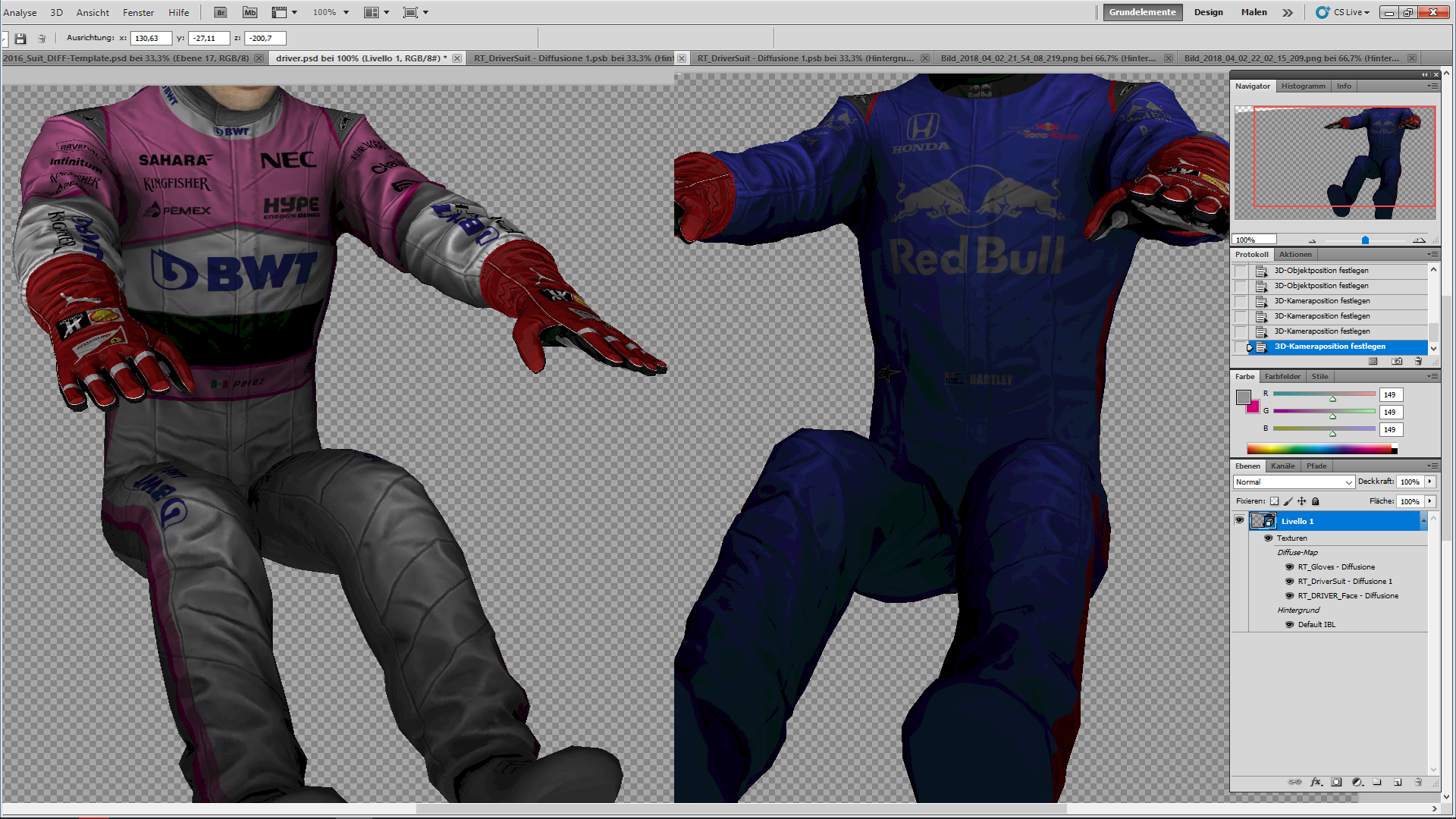Open the Fenster menu

pos(138,12)
